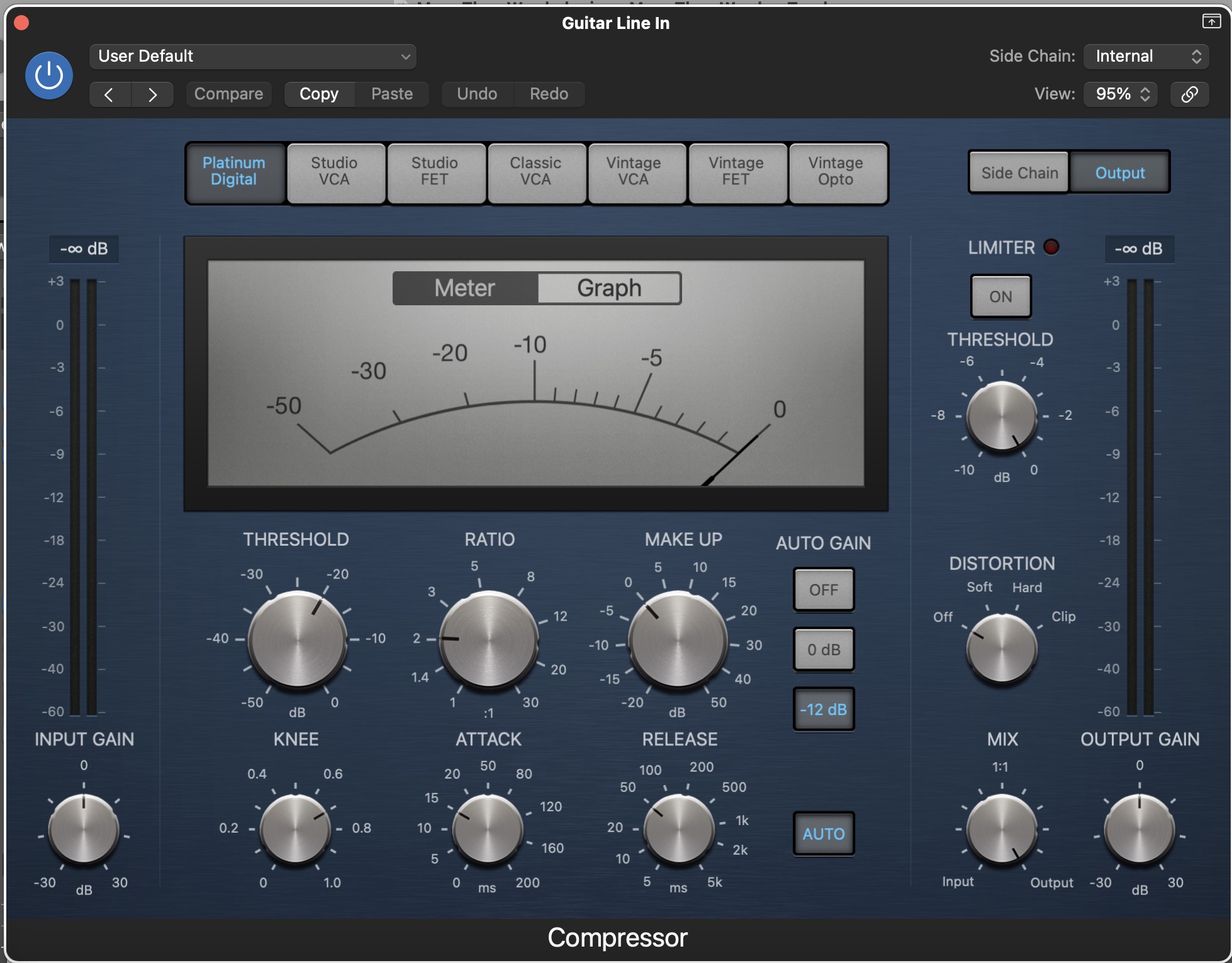
Task: Click the input level -∞ dB readout
Action: click(x=84, y=249)
